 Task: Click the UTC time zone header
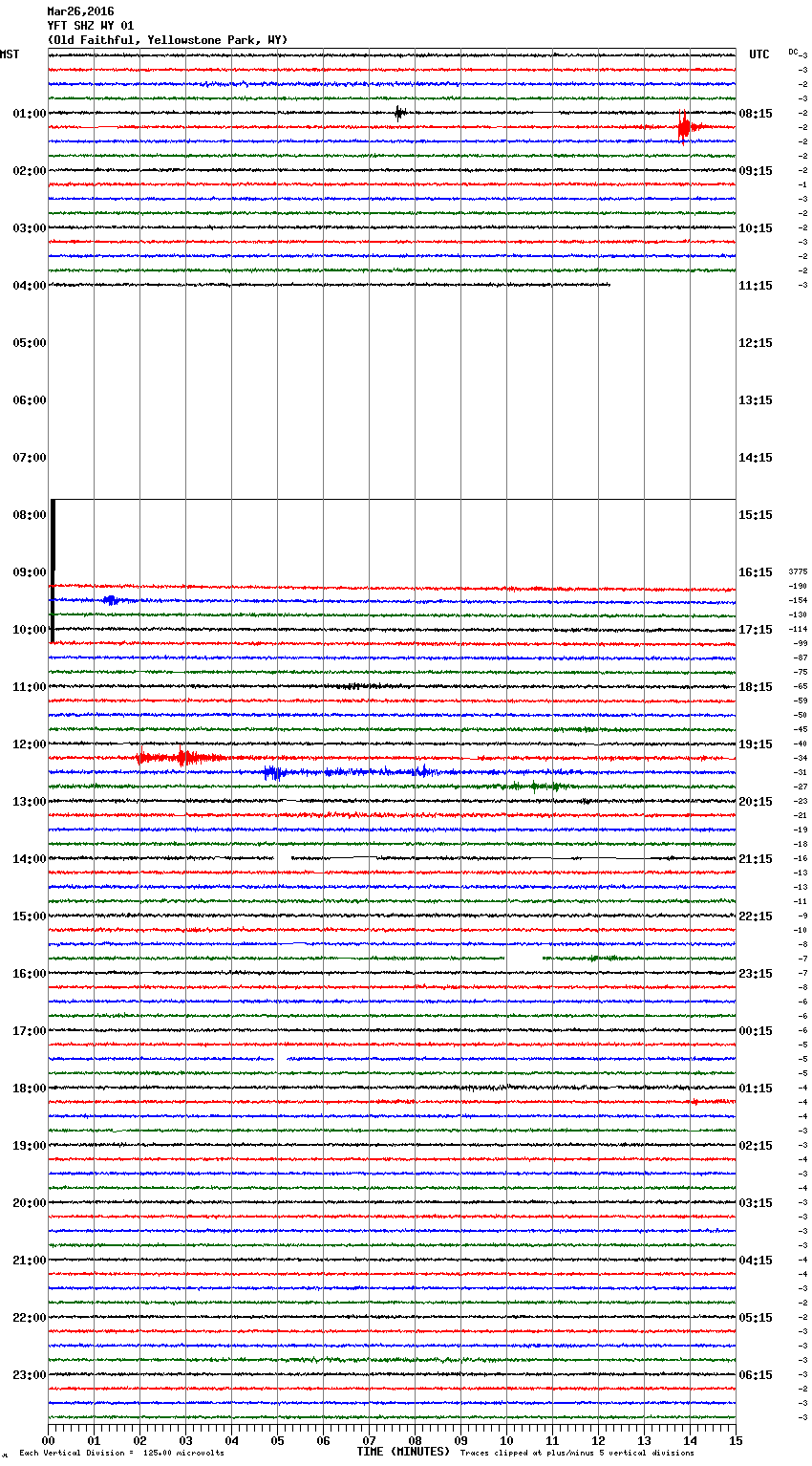coord(759,54)
